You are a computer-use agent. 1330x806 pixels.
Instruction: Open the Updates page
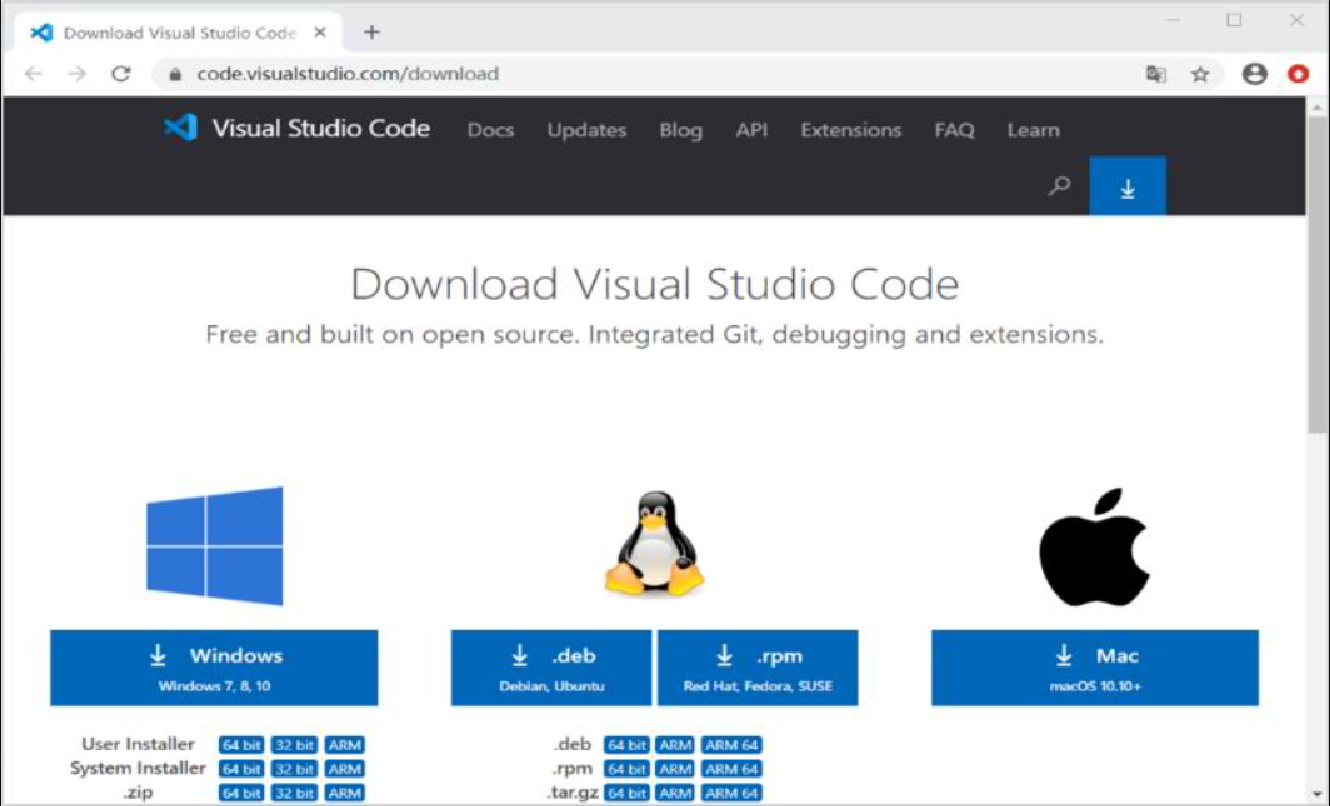[x=586, y=130]
